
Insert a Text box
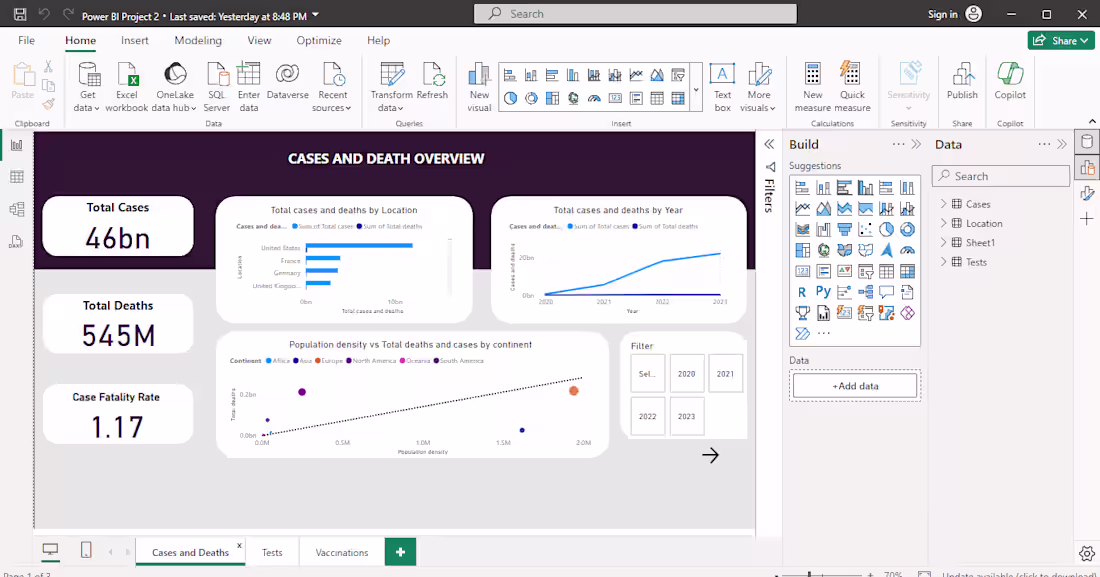tap(722, 87)
